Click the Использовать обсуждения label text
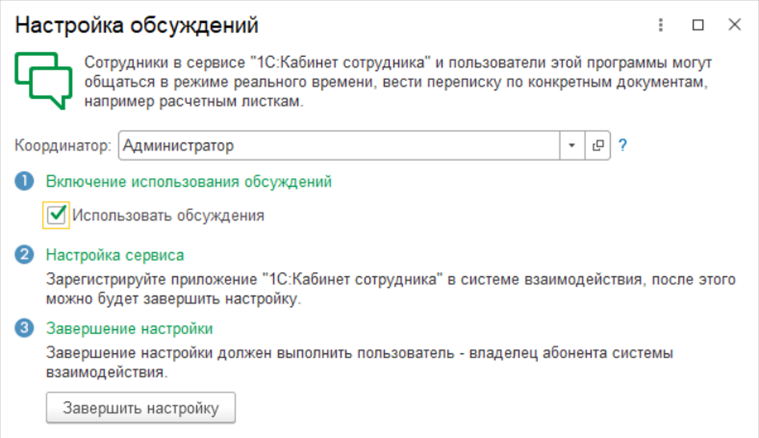This screenshot has width=759, height=438. tap(168, 214)
